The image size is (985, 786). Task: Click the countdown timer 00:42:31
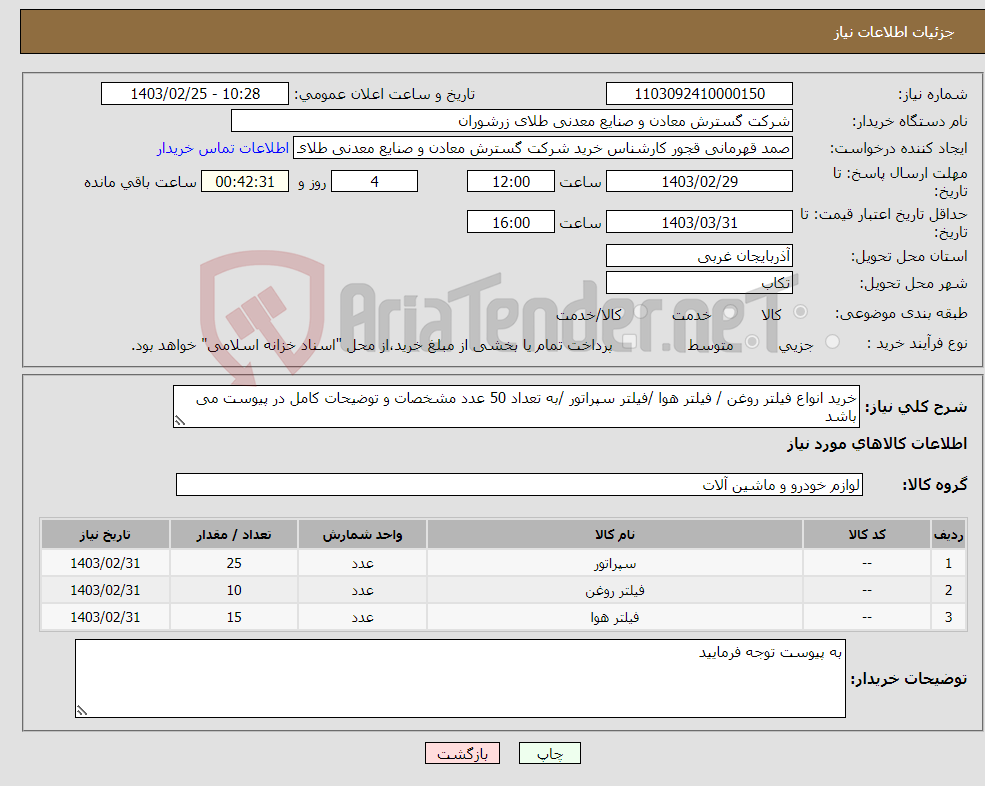tap(245, 182)
